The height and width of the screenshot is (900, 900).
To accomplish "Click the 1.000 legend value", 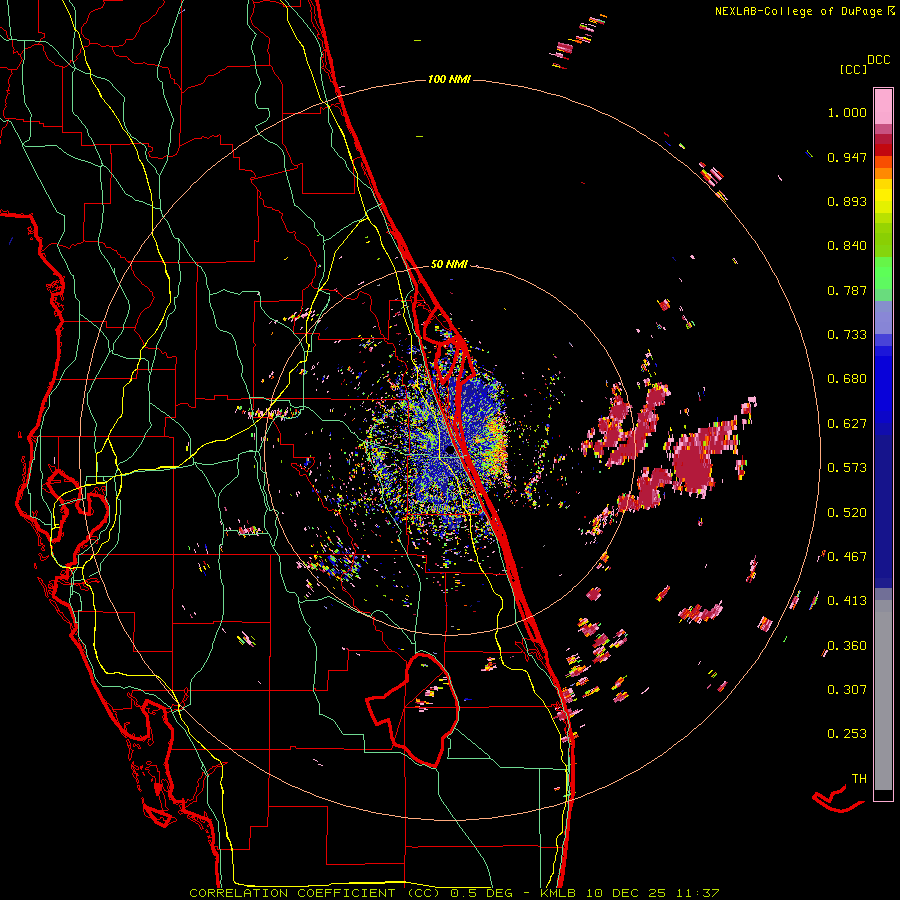I will [847, 112].
